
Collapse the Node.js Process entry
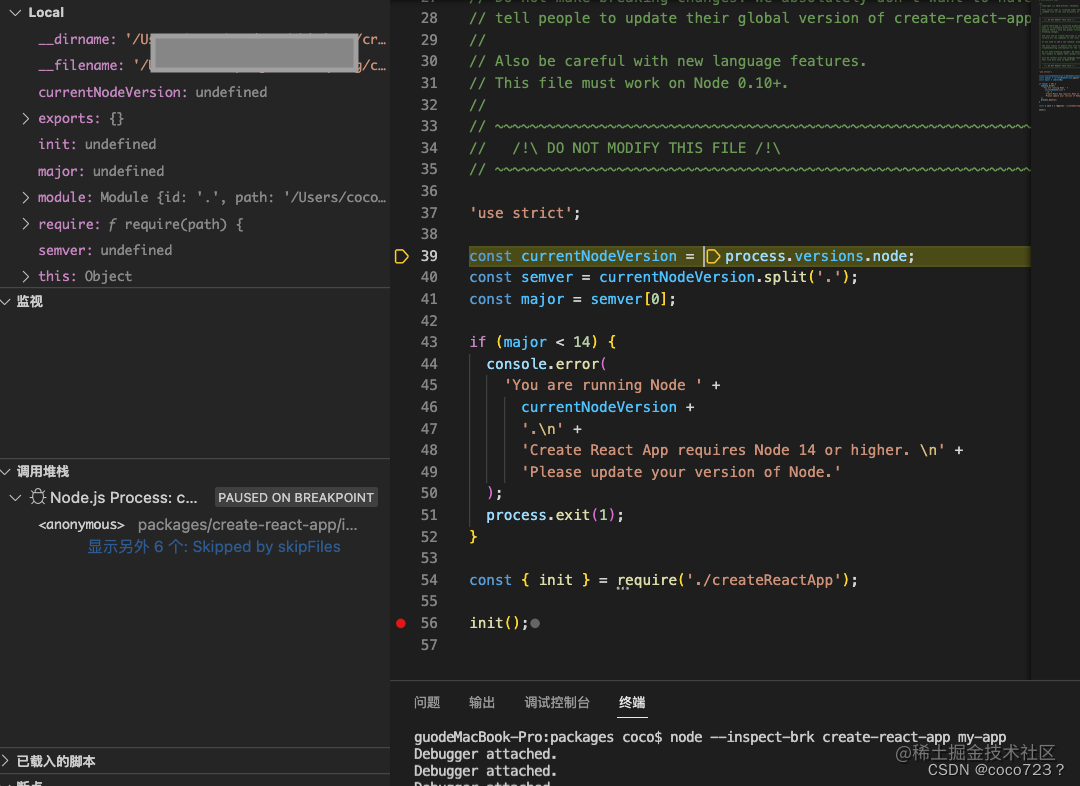point(15,497)
